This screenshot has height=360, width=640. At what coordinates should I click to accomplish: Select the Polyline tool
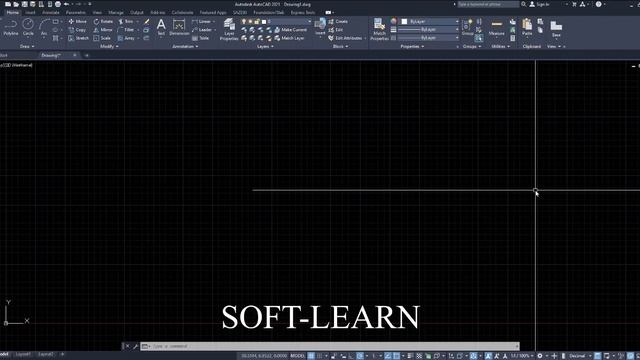(x=11, y=28)
